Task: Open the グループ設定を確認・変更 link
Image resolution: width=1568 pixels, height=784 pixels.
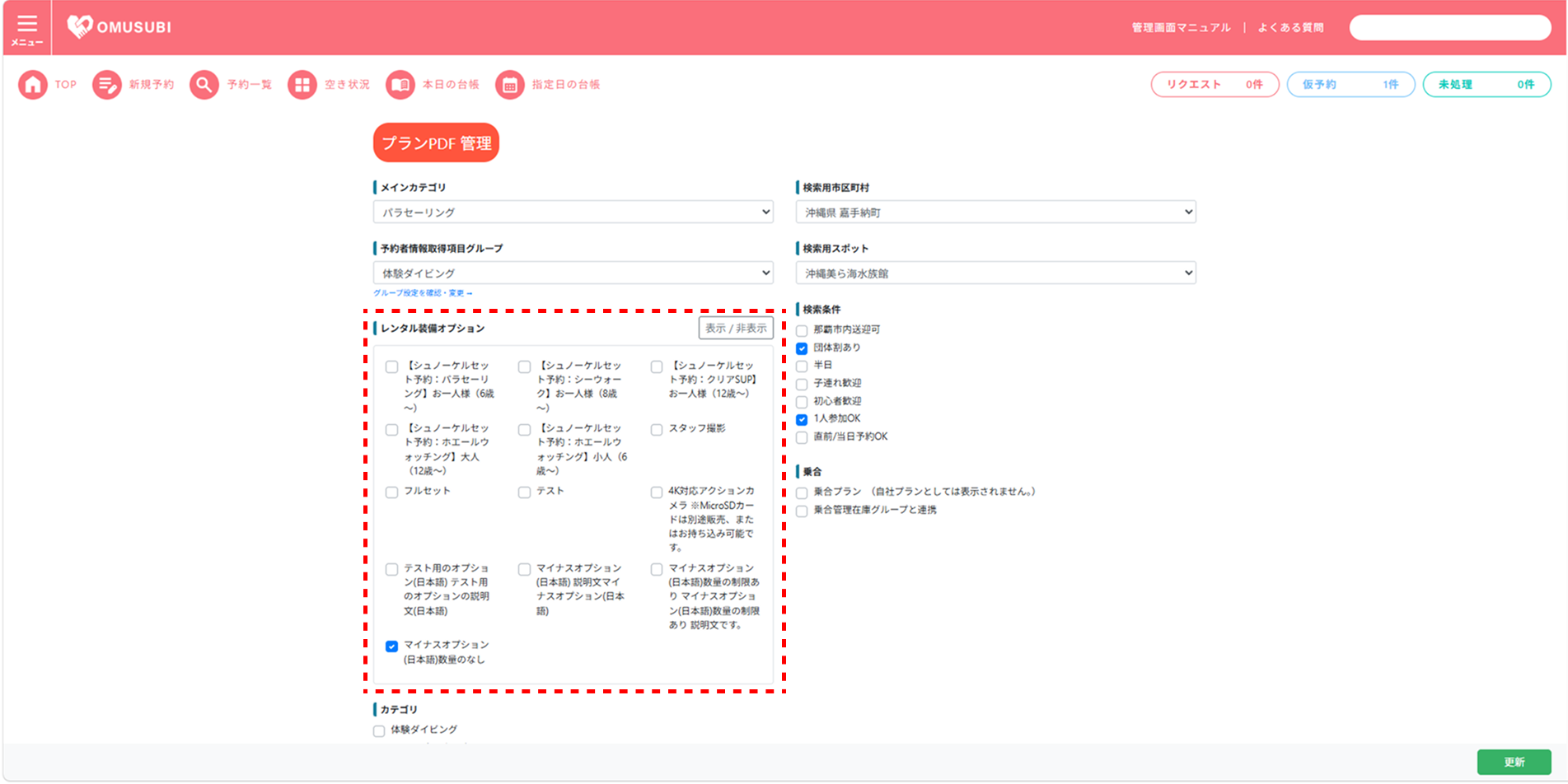Action: click(423, 293)
